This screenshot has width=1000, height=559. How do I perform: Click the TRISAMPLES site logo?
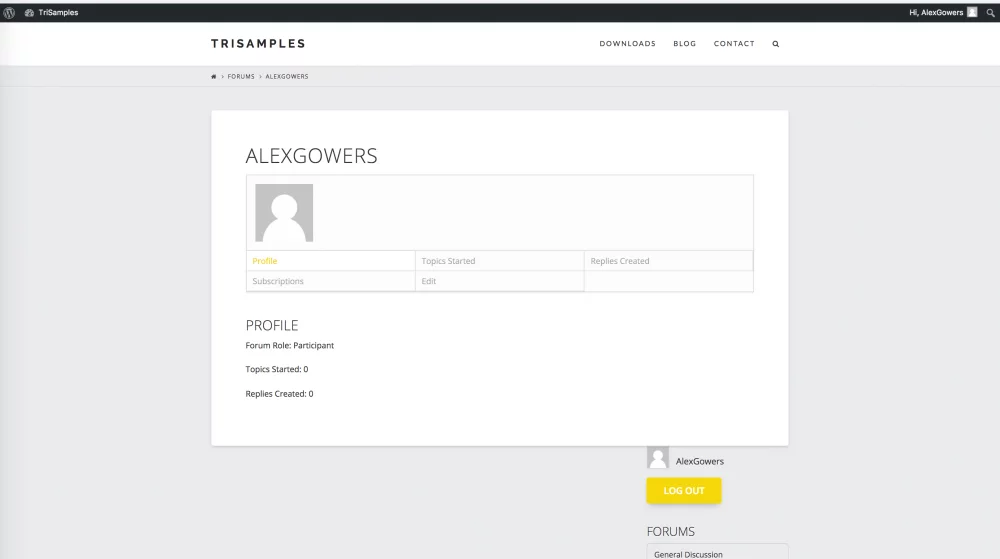click(258, 44)
